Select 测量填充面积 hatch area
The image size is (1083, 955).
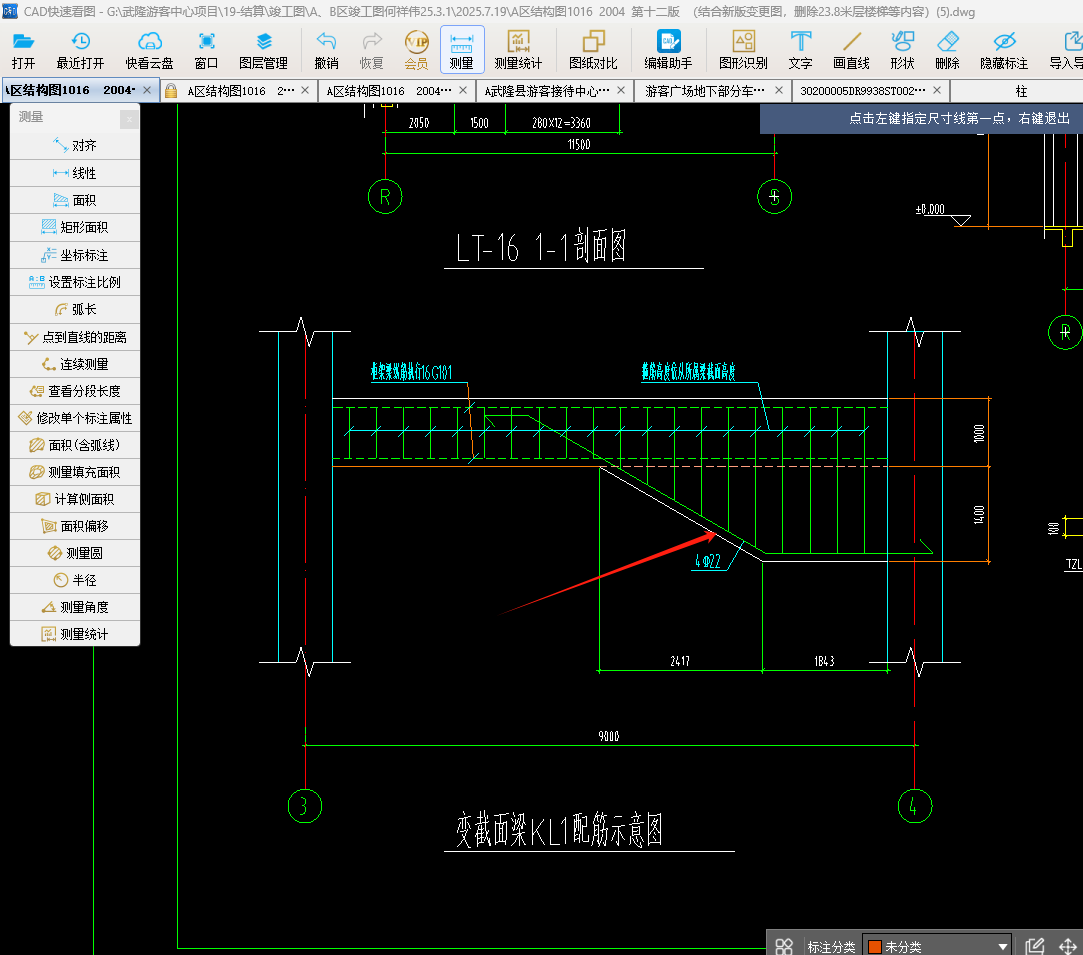pyautogui.click(x=75, y=472)
